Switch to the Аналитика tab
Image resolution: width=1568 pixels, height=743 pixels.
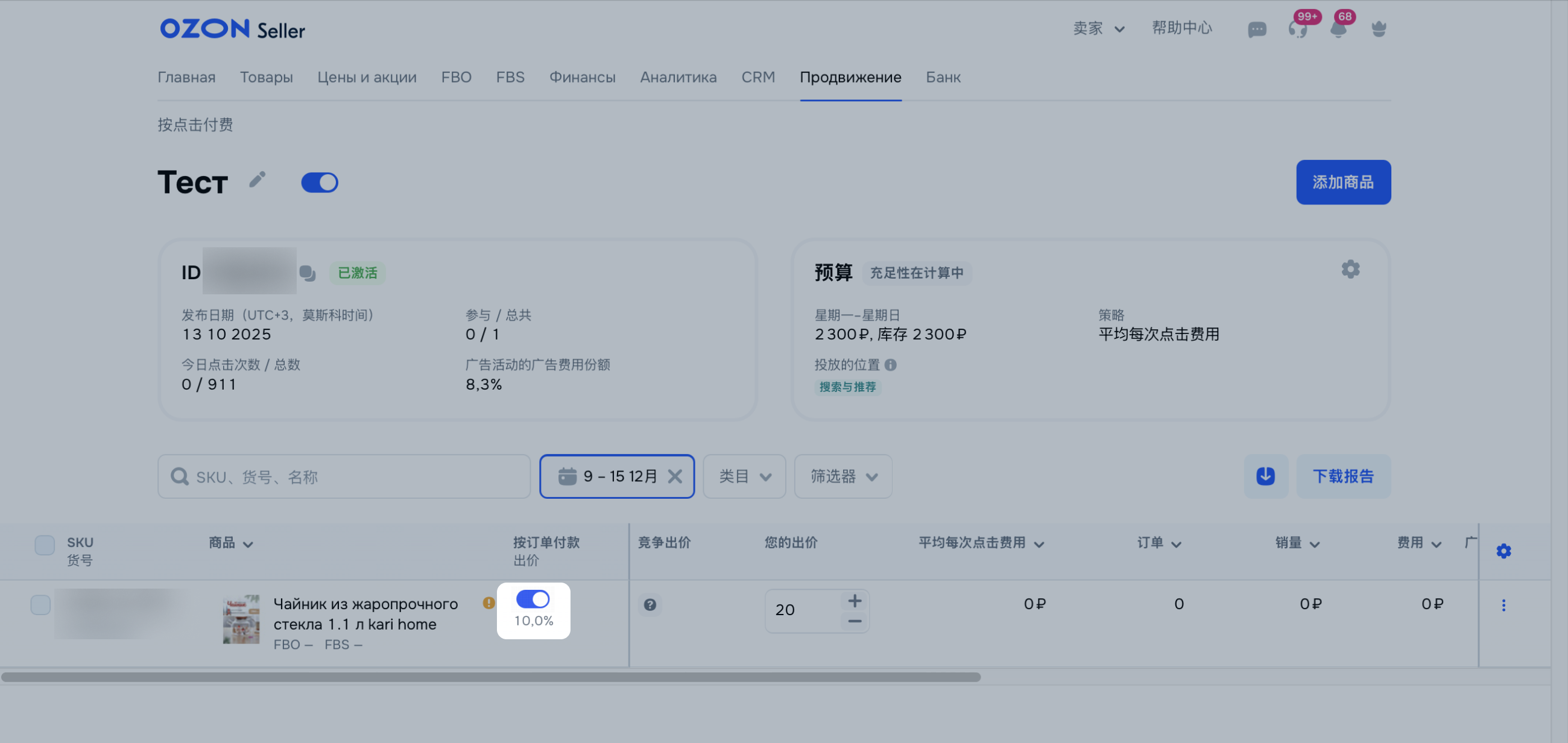point(678,77)
